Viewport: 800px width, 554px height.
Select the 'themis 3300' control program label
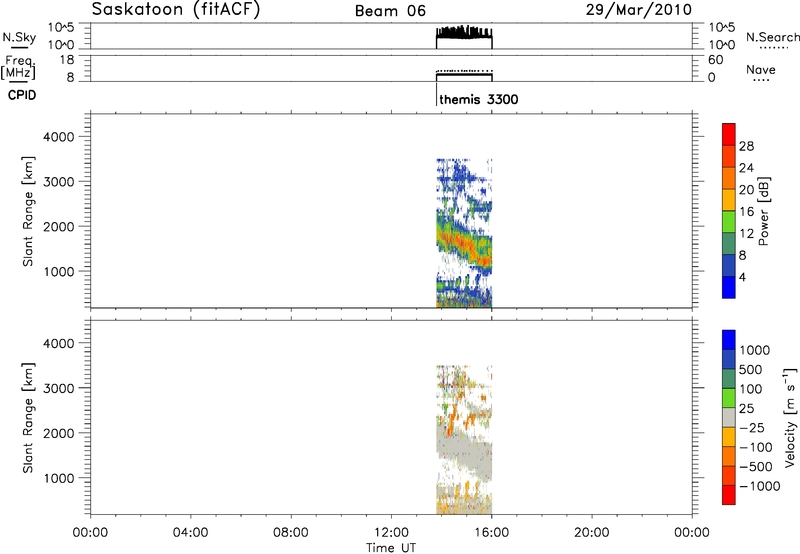point(479,99)
